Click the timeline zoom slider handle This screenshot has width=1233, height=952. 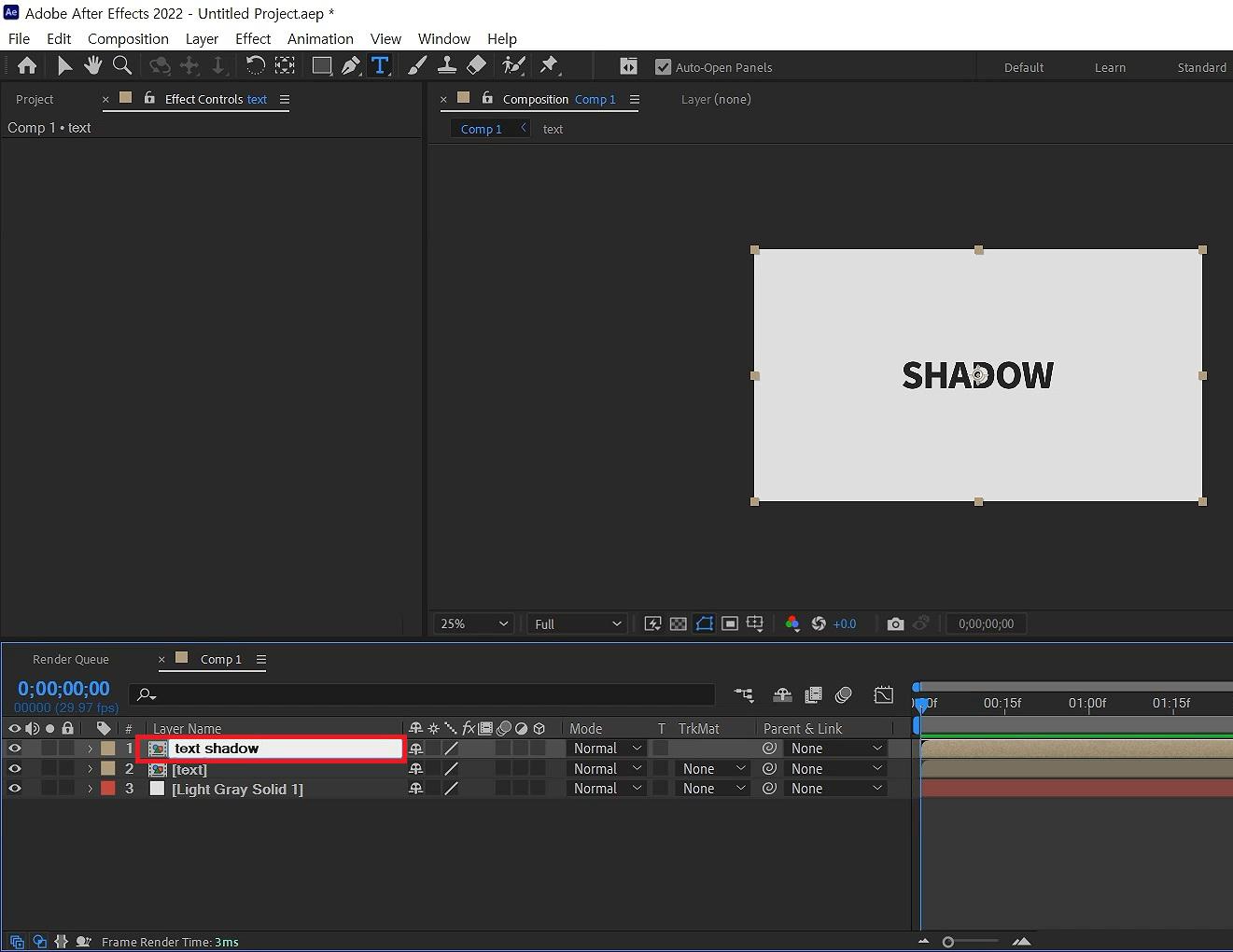coord(947,942)
